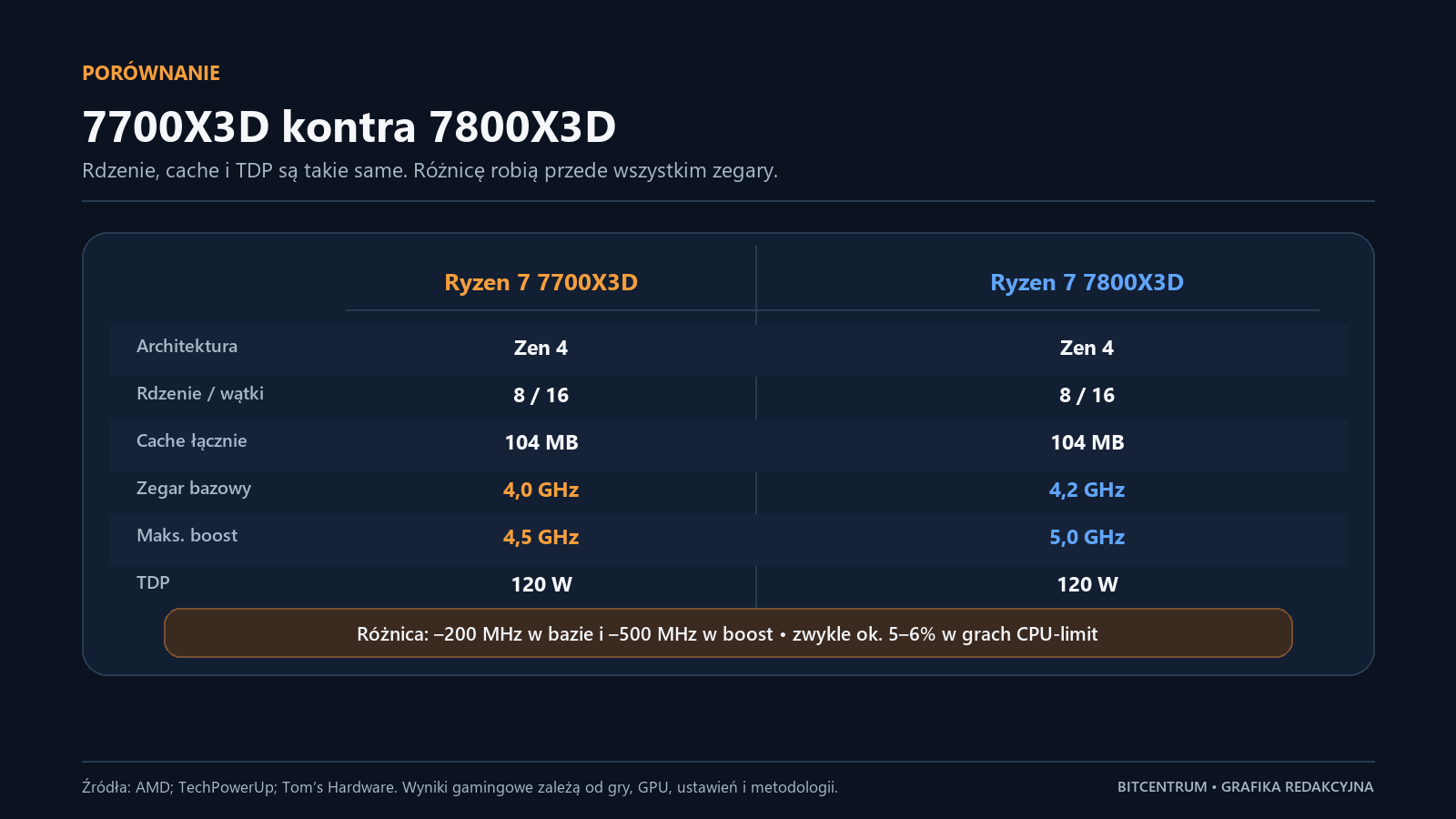The image size is (1456, 819).
Task: Select the Ryzen 7 7800X3D column header
Action: tap(1087, 282)
